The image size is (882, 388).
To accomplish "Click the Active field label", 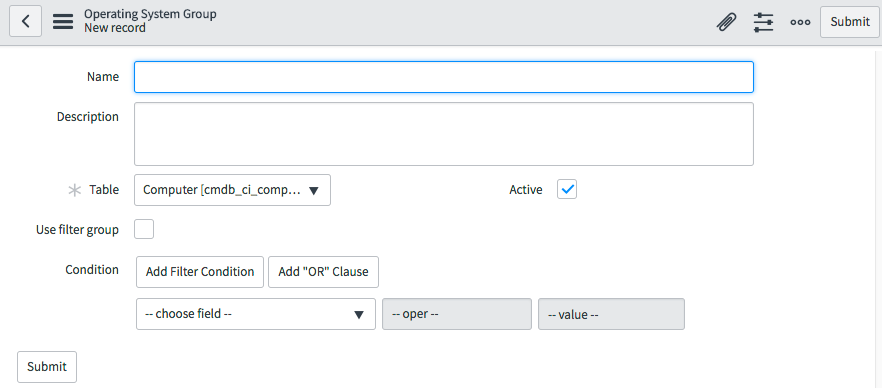I will click(526, 190).
